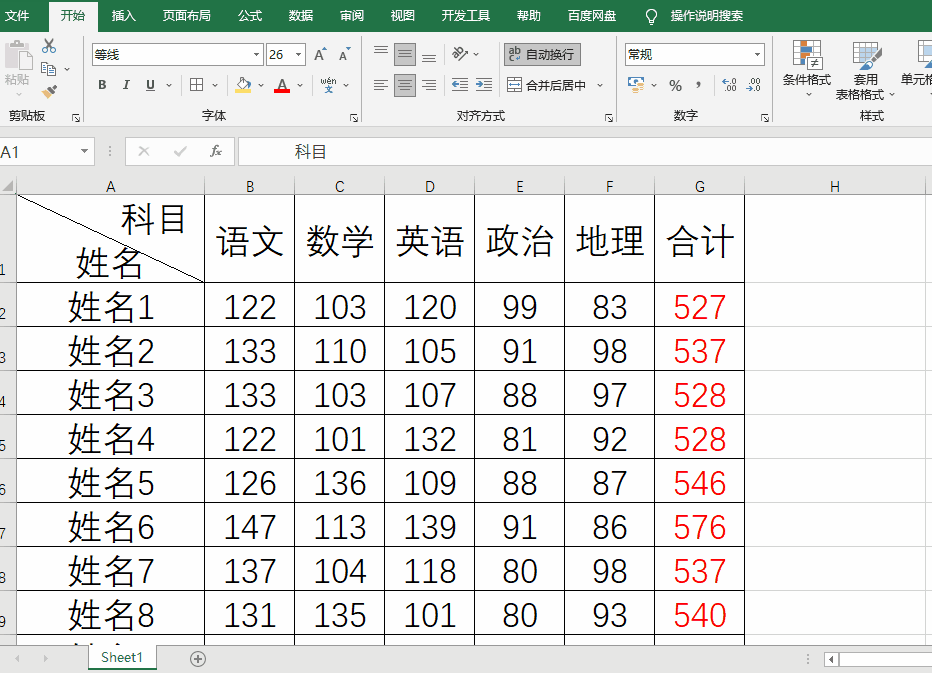Click the Insert Function fx button
Viewport: 932px width, 673px height.
[216, 152]
